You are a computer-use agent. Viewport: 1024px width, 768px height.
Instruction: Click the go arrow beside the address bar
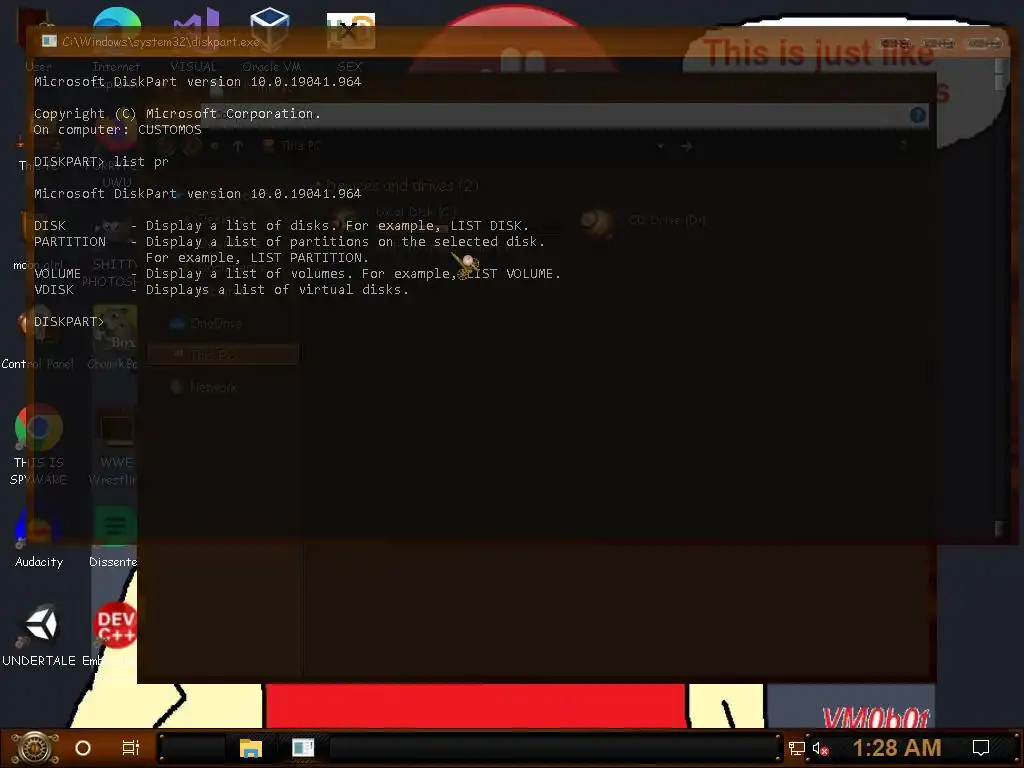(686, 146)
